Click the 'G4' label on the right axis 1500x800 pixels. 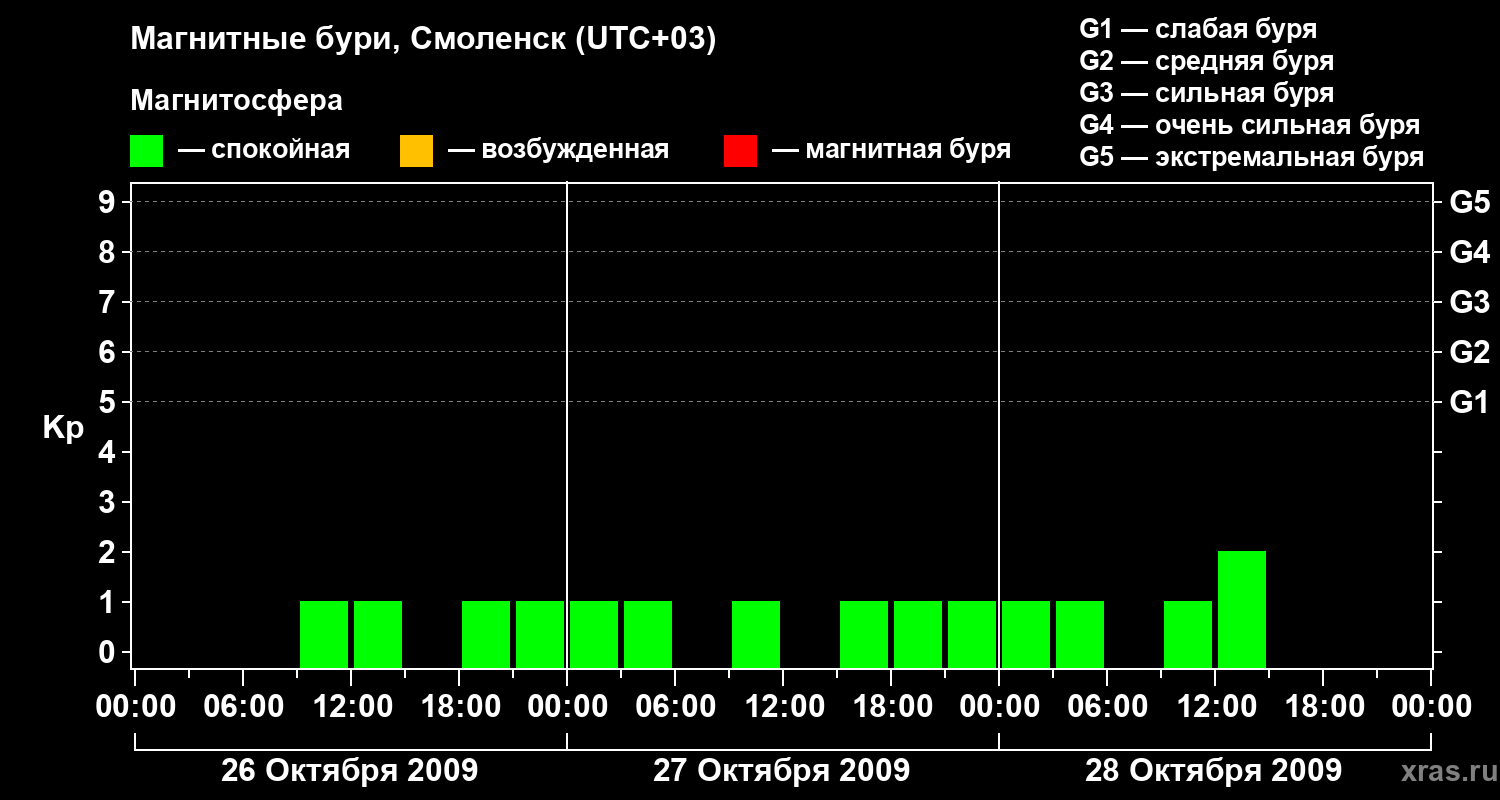pos(1469,252)
